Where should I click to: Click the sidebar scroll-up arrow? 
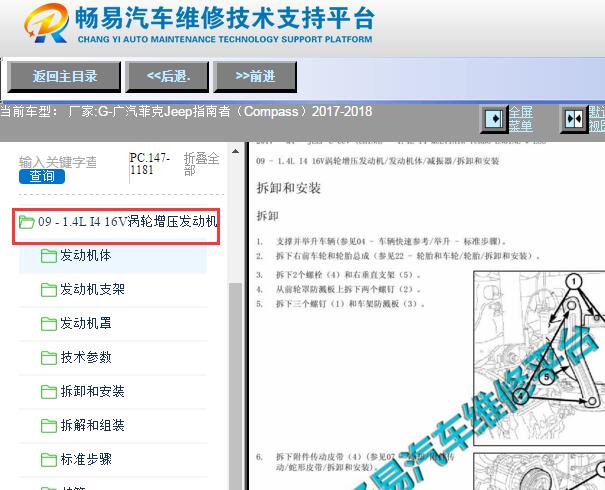pos(235,151)
